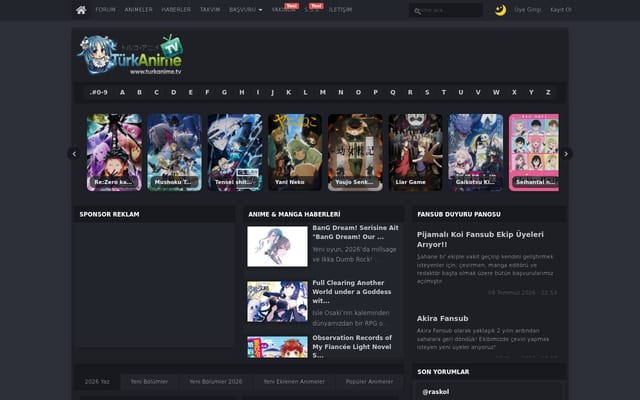640x400 pixels.
Task: Click the Kayıt Ol register link
Action: 560,10
